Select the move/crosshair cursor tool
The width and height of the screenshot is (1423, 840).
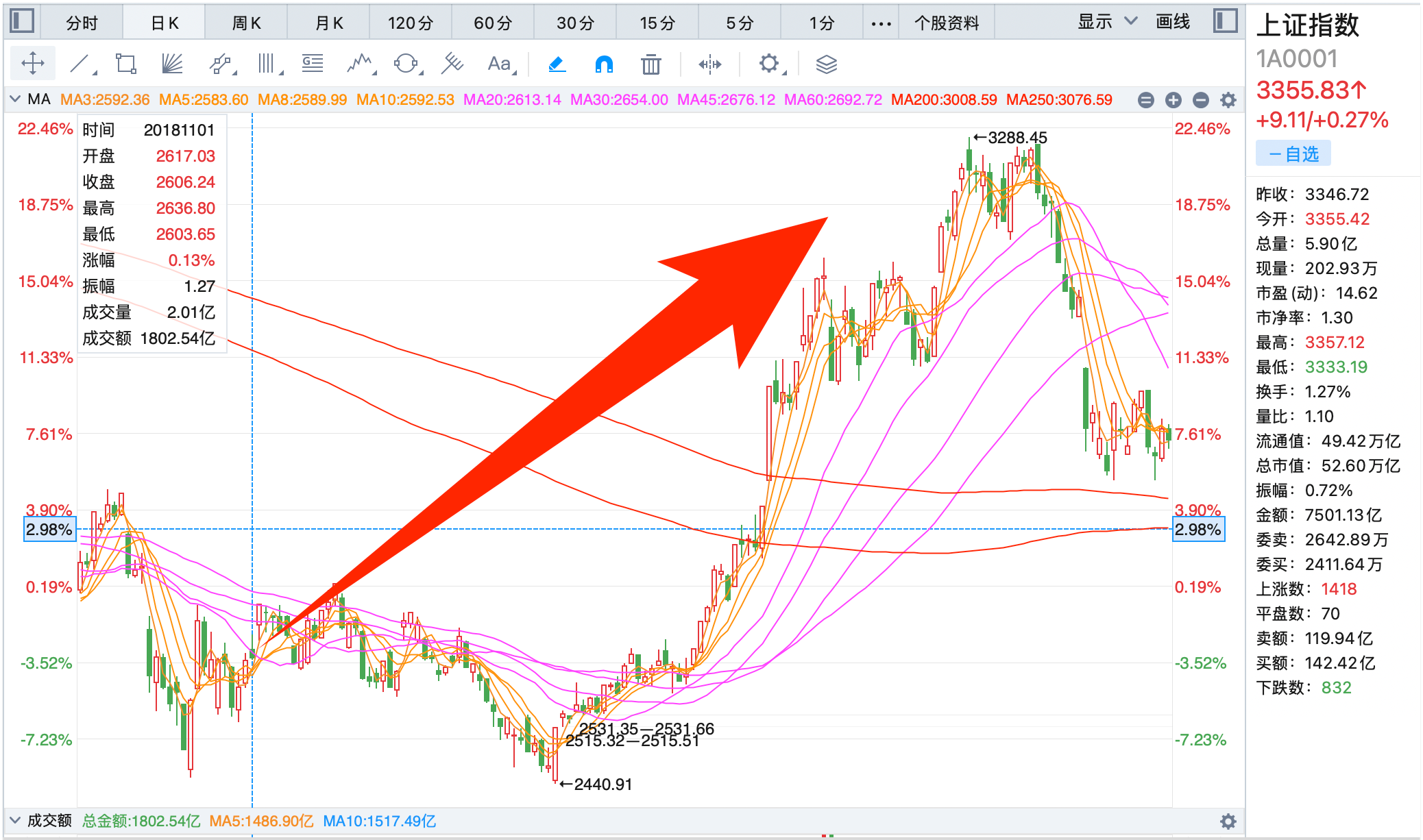click(x=32, y=64)
